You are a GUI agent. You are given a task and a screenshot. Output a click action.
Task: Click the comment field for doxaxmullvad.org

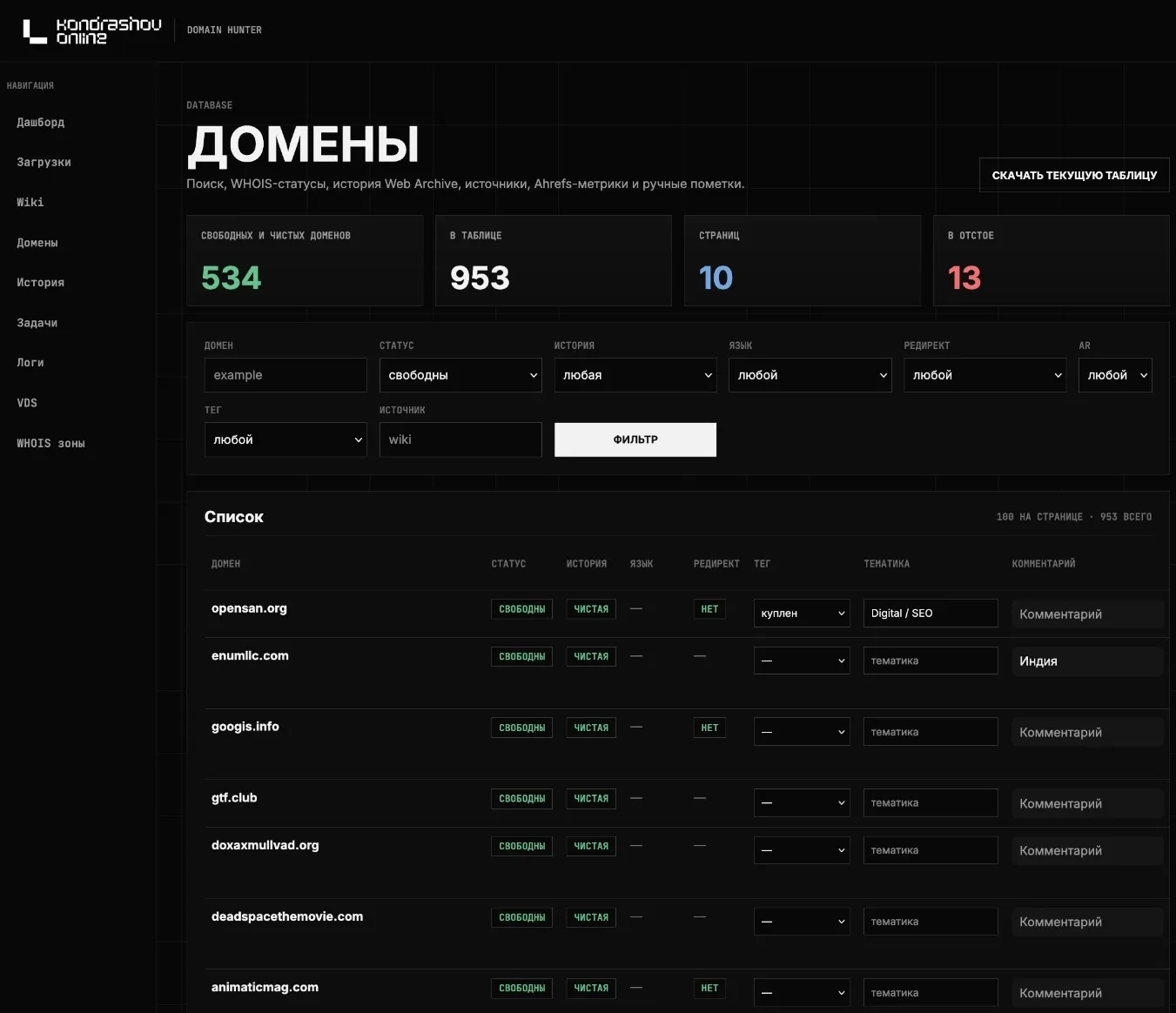pos(1087,851)
